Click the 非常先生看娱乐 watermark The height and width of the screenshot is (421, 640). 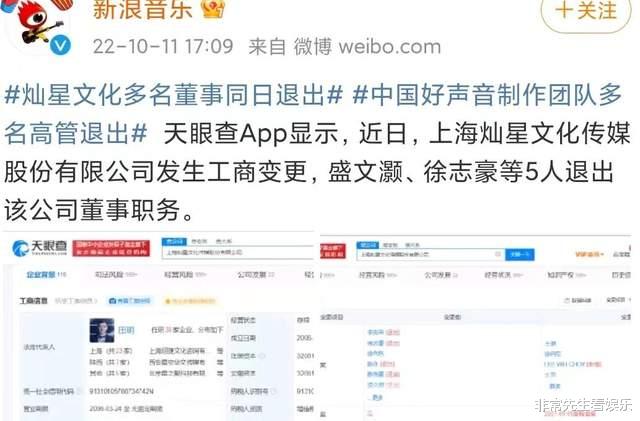click(x=584, y=405)
